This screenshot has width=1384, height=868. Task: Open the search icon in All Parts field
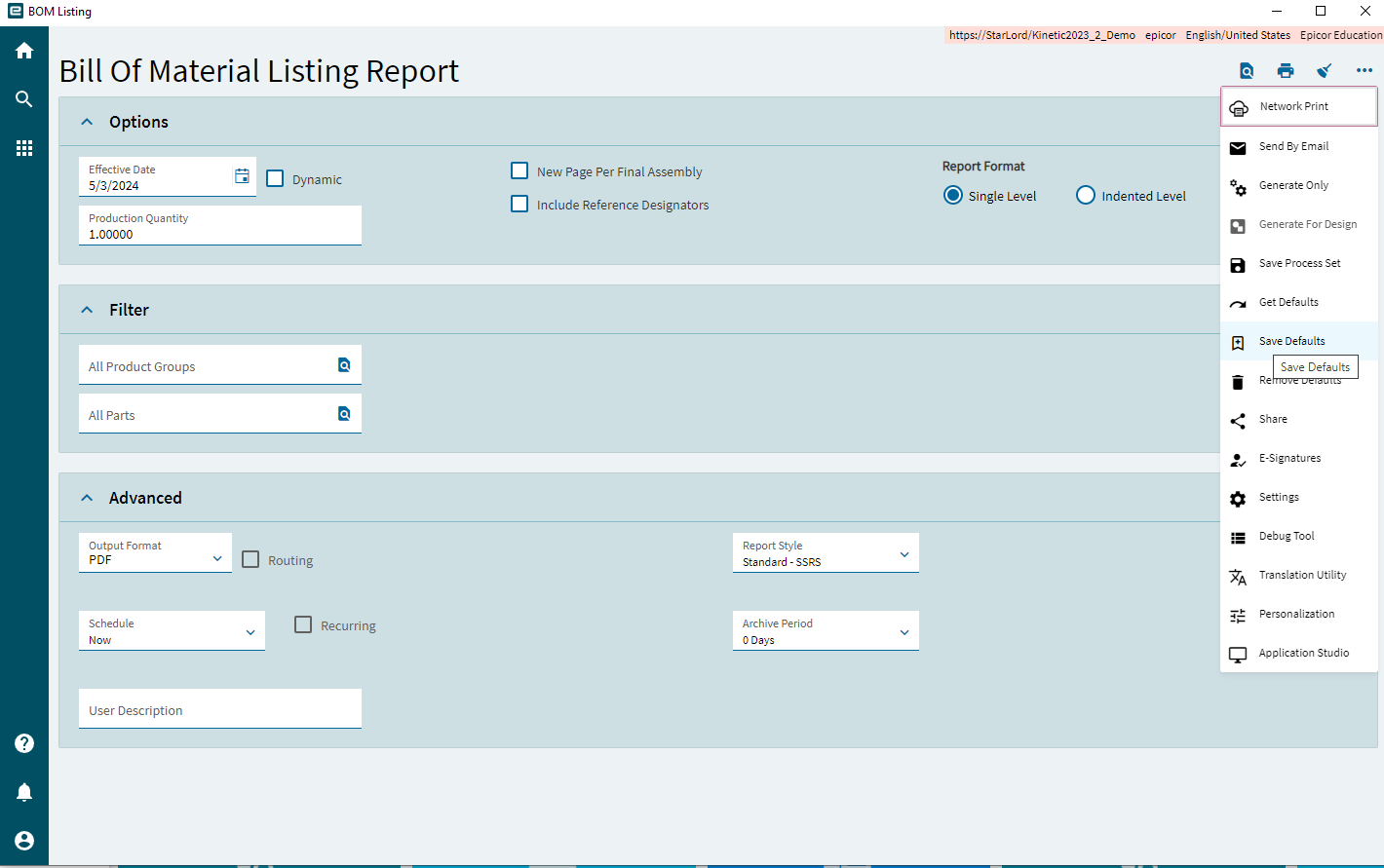click(x=343, y=414)
